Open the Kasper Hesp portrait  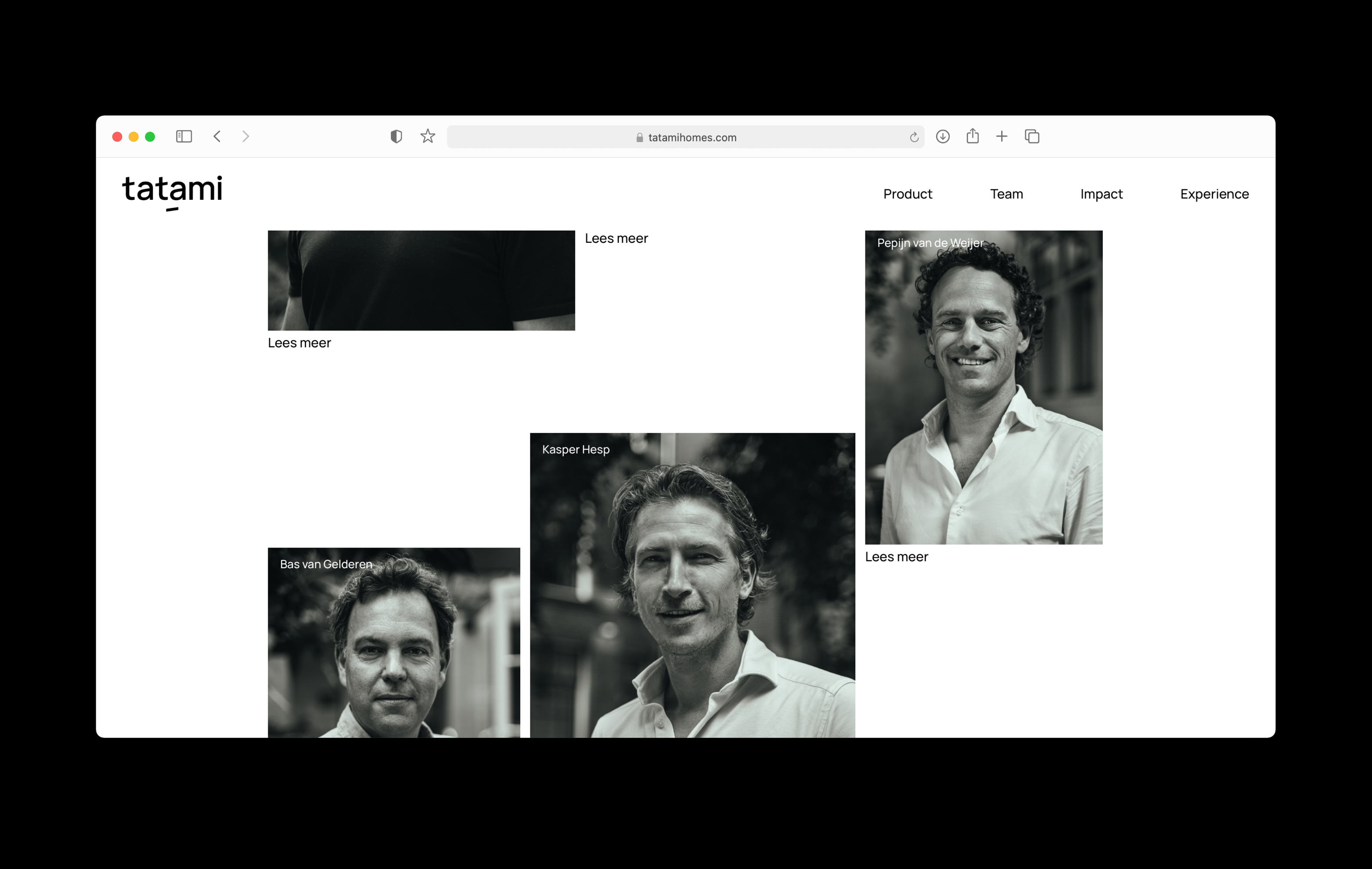[692, 585]
